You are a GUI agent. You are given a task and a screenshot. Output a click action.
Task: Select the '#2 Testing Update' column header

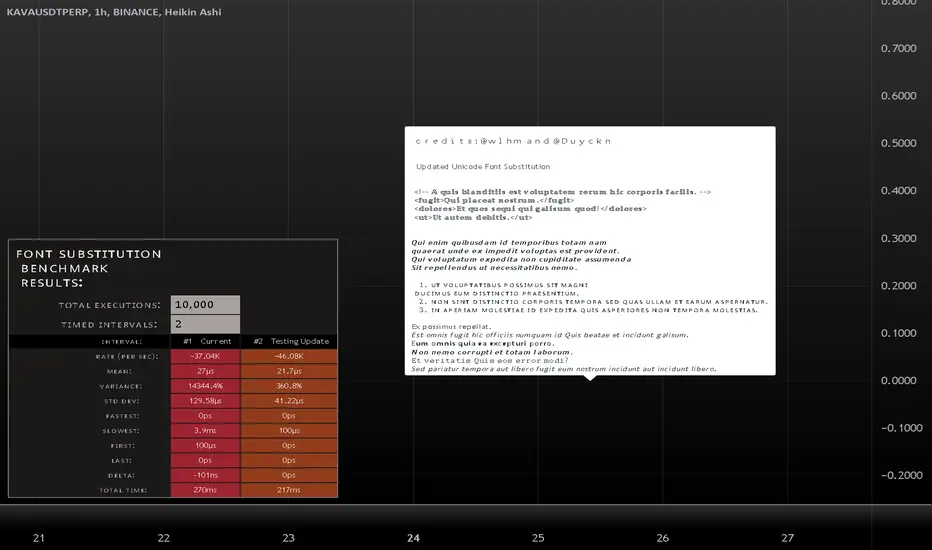289,341
